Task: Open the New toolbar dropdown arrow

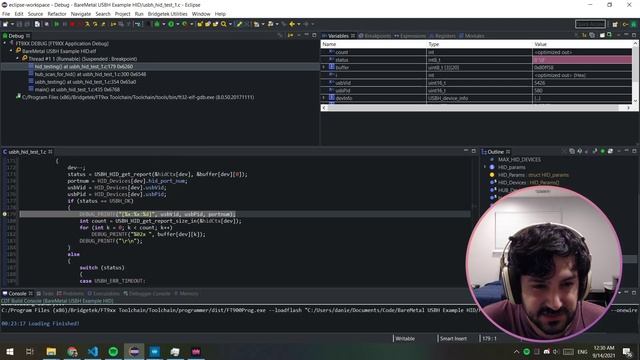Action: (x=12, y=24)
